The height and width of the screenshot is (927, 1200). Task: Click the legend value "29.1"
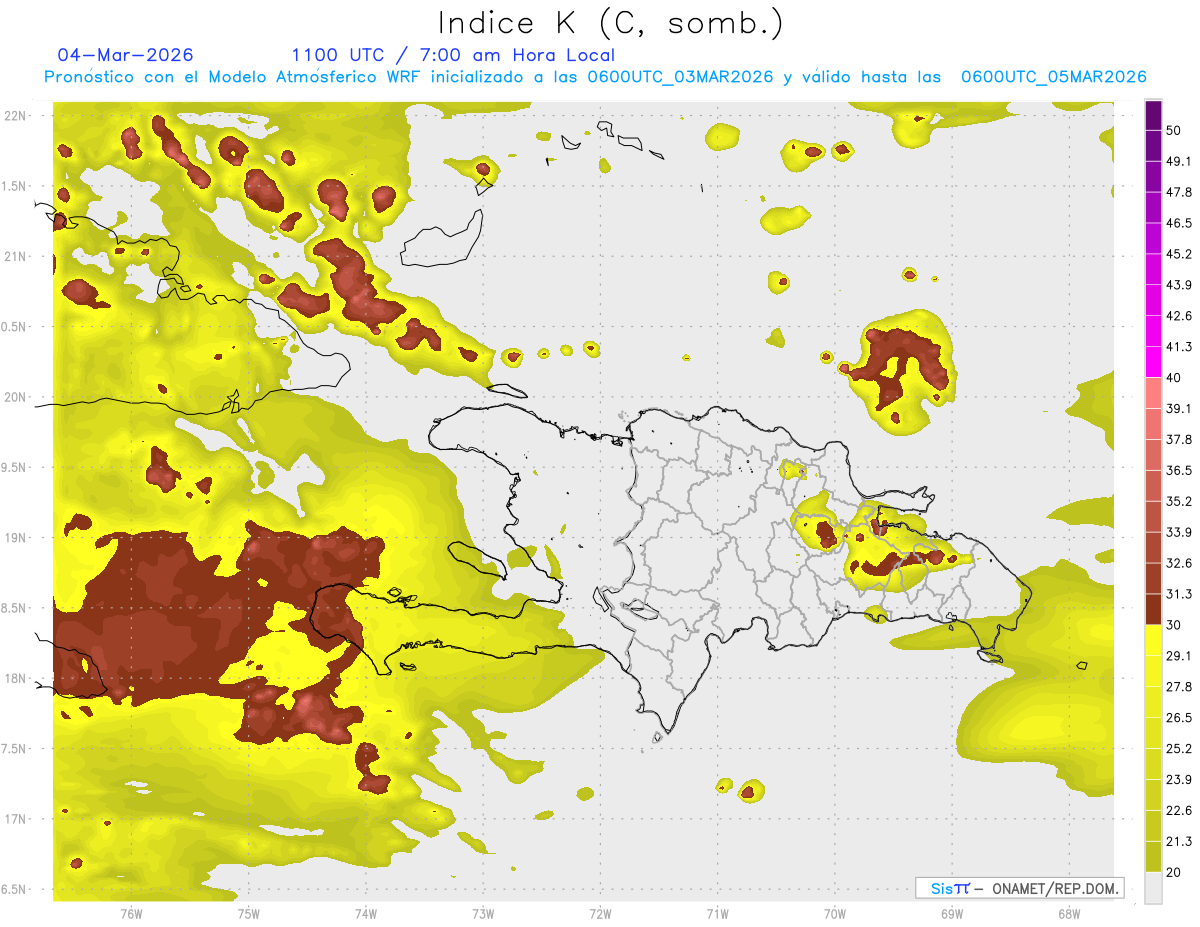[x=1179, y=656]
